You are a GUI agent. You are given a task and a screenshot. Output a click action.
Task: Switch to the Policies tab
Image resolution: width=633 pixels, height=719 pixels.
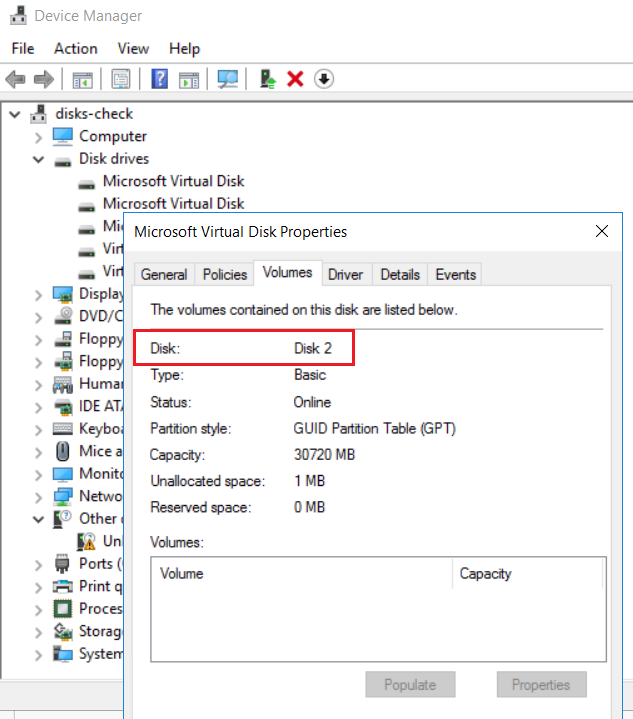(x=225, y=274)
